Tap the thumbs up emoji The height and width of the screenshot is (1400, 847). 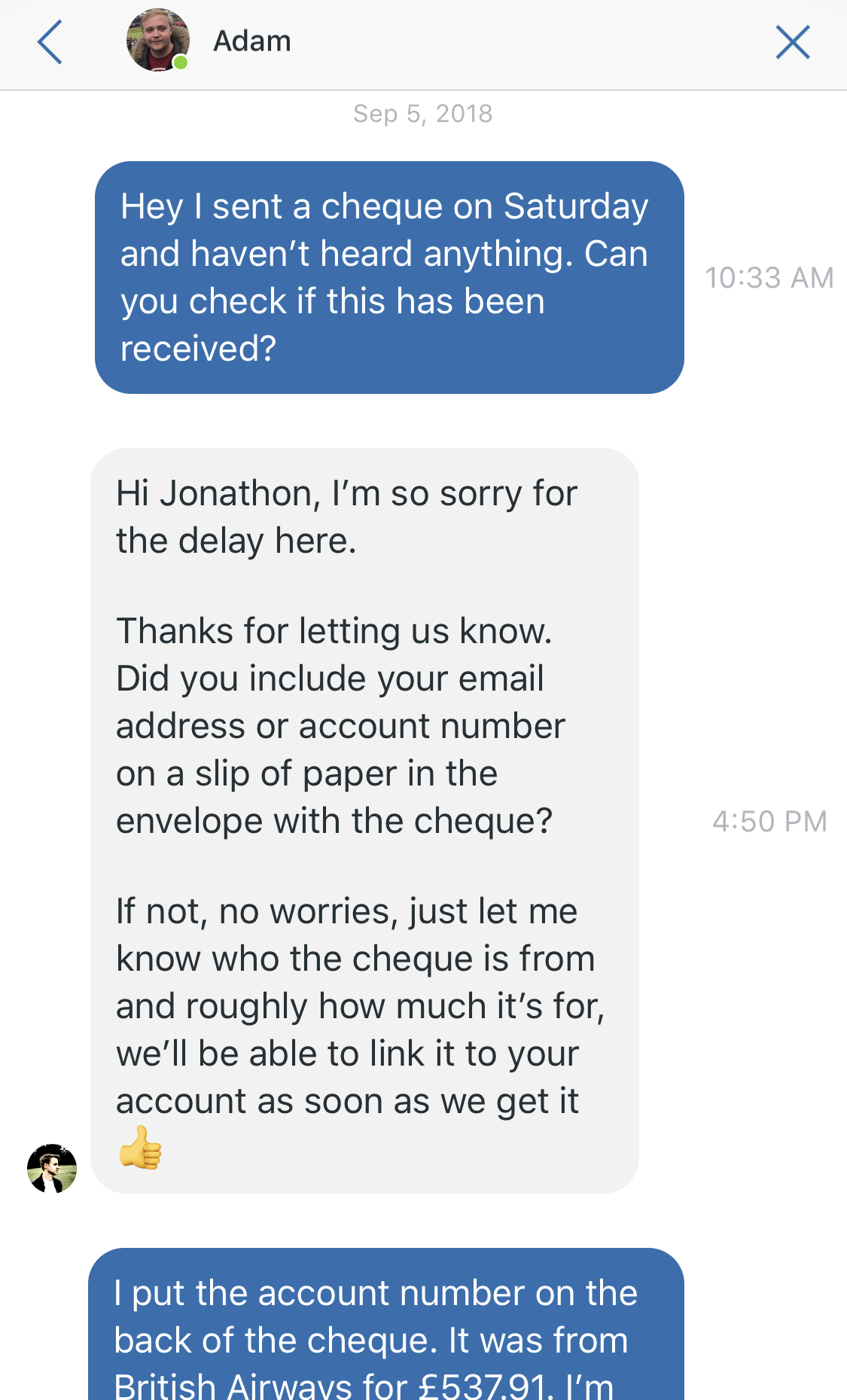(x=141, y=1148)
